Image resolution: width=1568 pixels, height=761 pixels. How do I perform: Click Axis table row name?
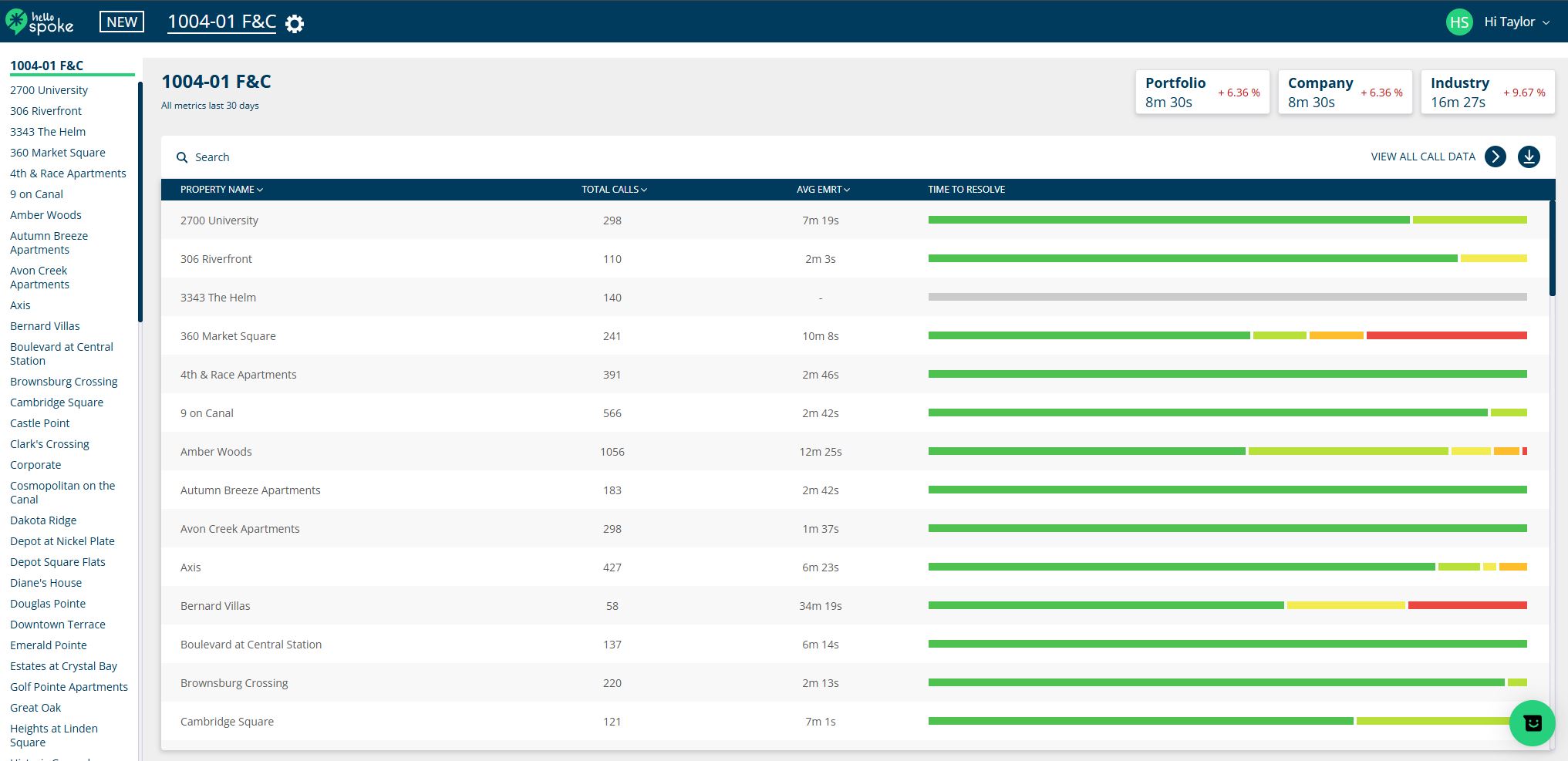point(191,567)
